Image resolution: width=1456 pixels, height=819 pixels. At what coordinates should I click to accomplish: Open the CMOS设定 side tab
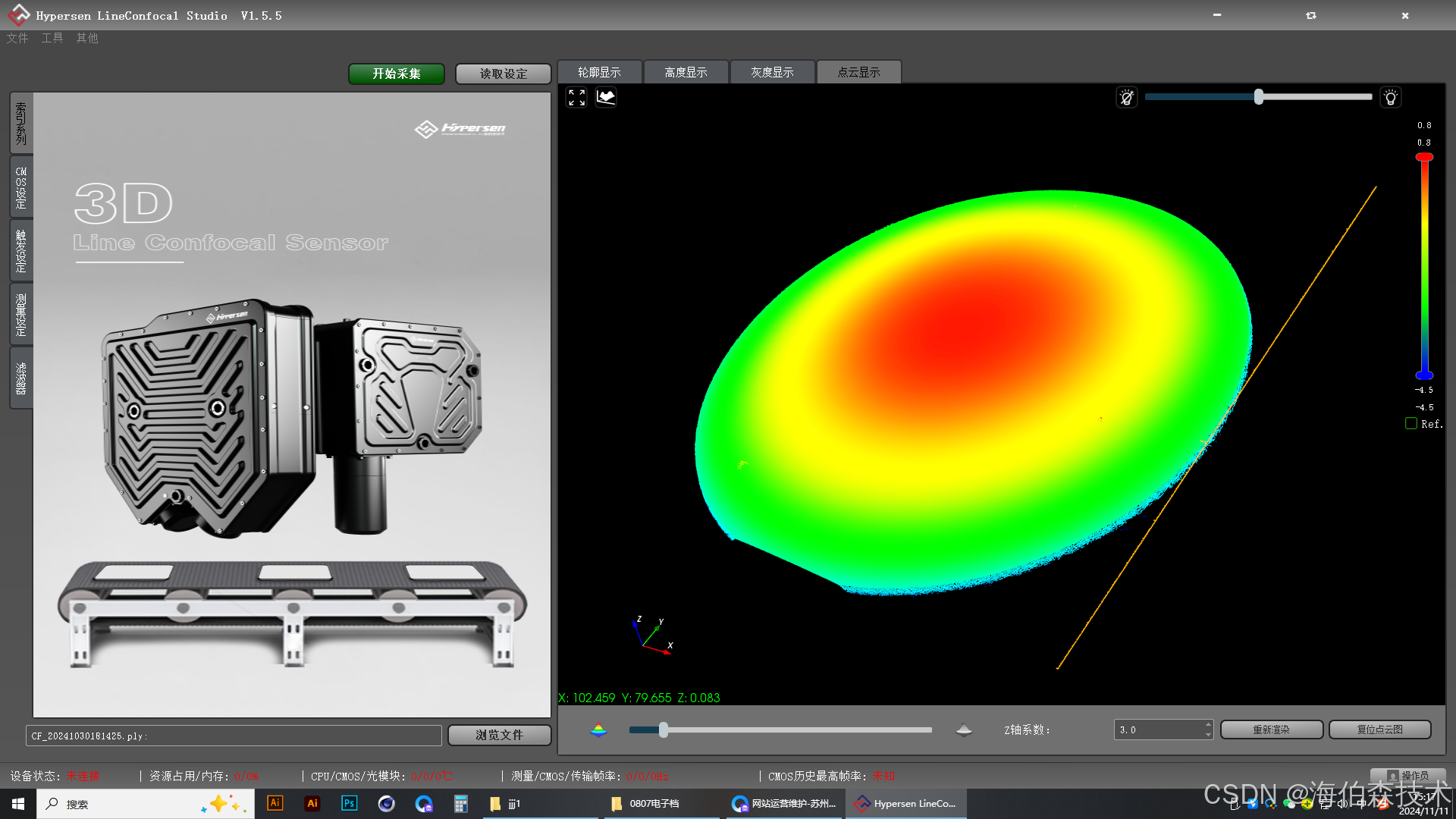point(21,187)
